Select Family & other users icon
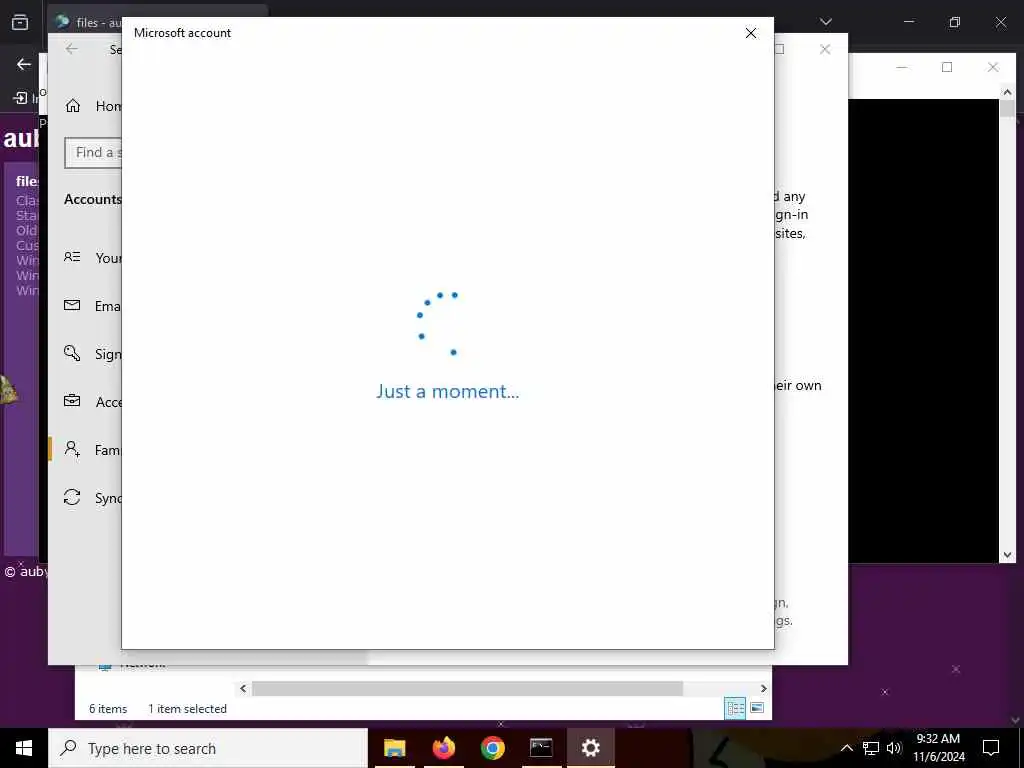1024x768 pixels. (72, 449)
